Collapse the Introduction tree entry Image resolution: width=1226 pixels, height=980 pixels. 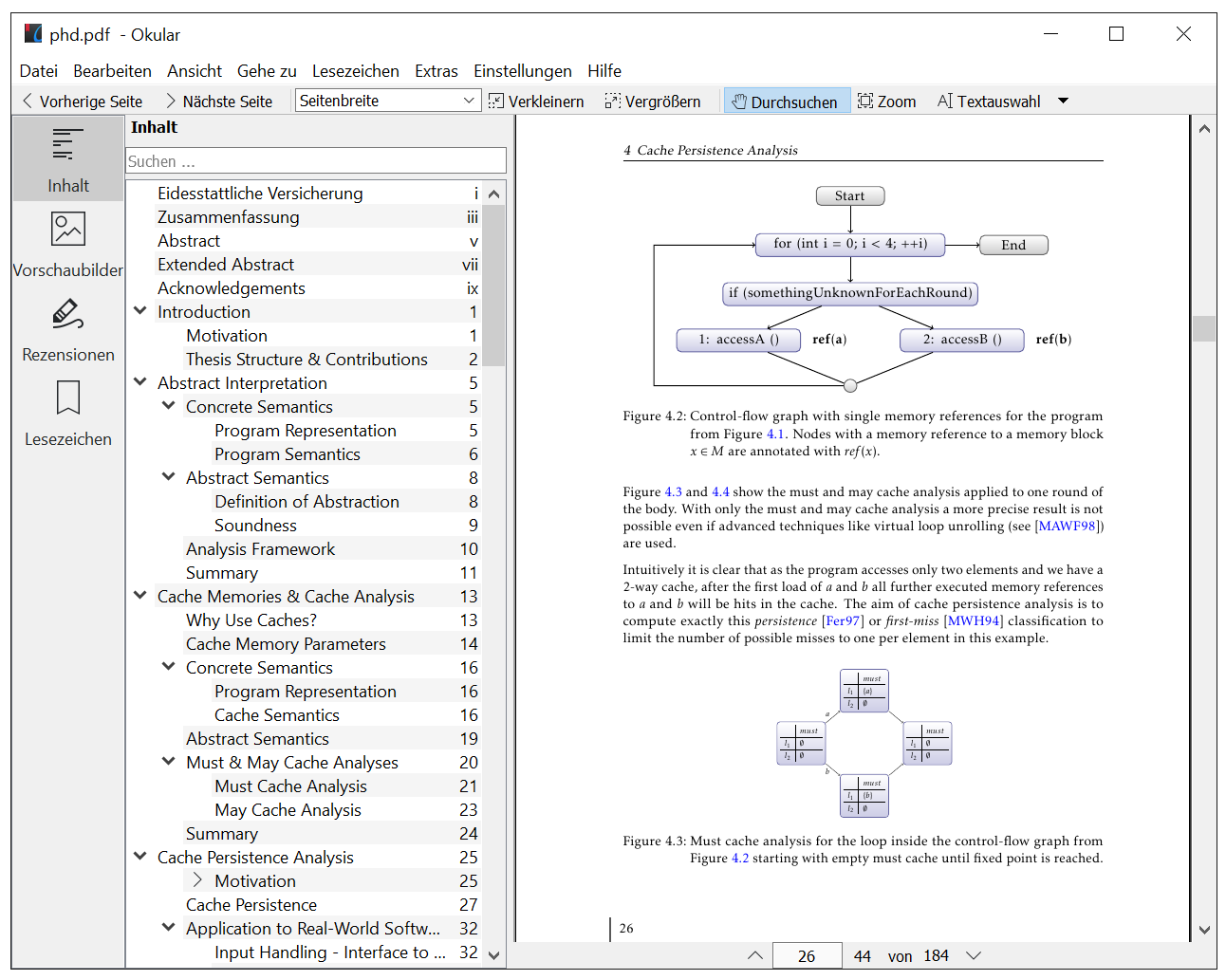tap(140, 311)
